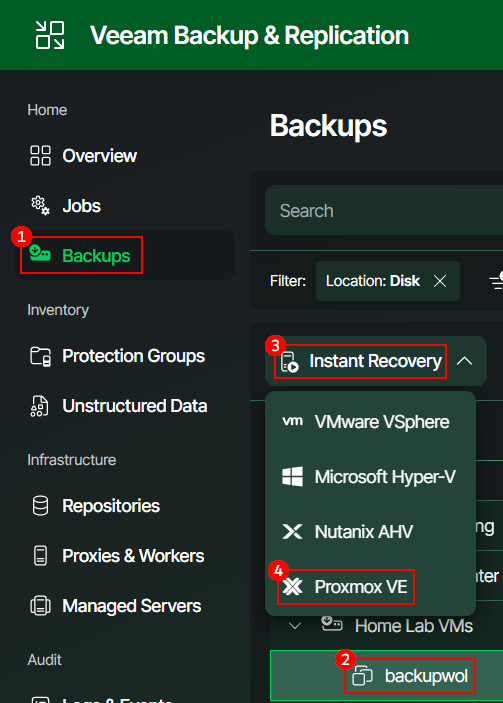Click the Instant Recovery button
Screen dimensions: 503x703
pyautogui.click(x=376, y=361)
